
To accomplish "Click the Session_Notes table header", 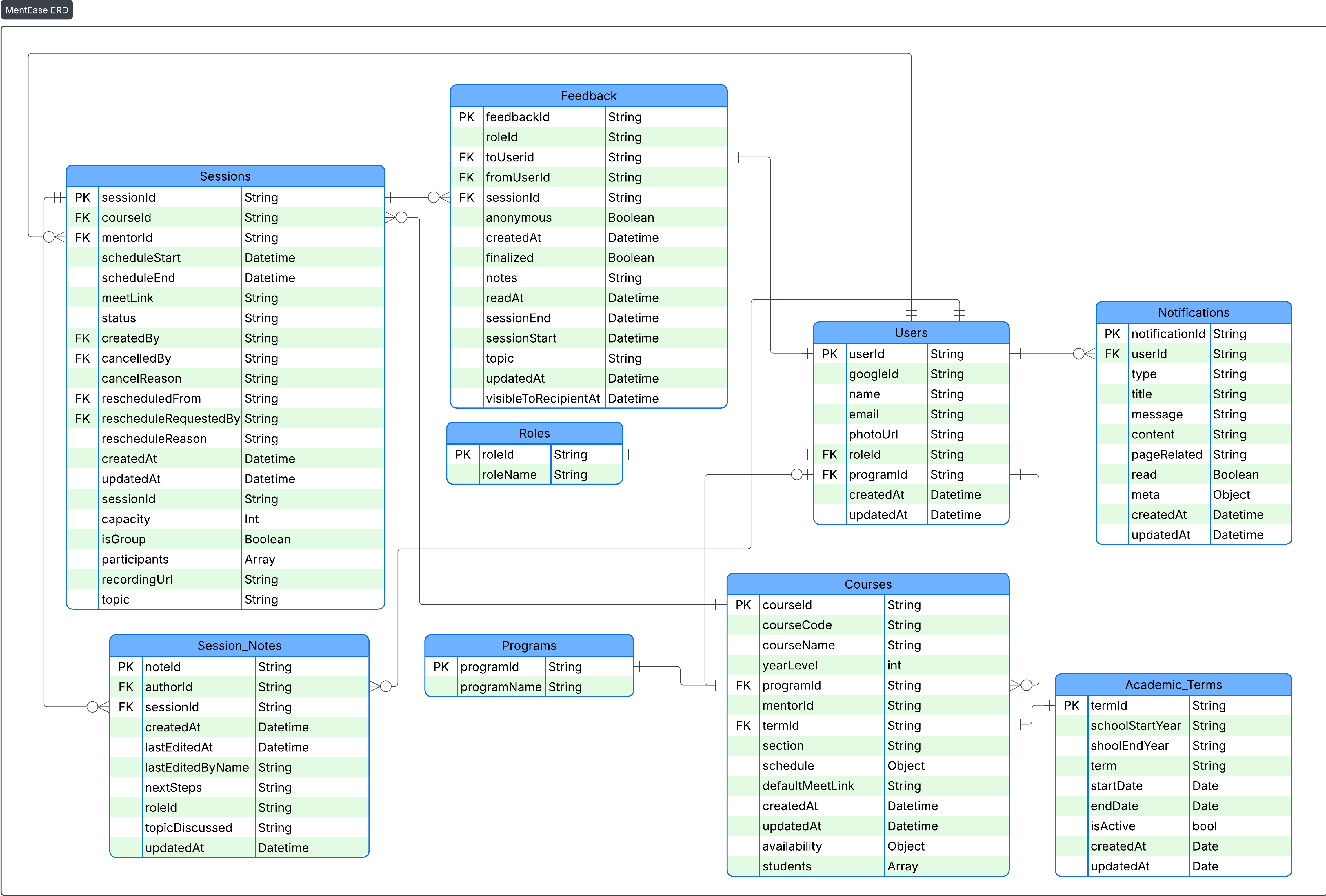I will 239,646.
